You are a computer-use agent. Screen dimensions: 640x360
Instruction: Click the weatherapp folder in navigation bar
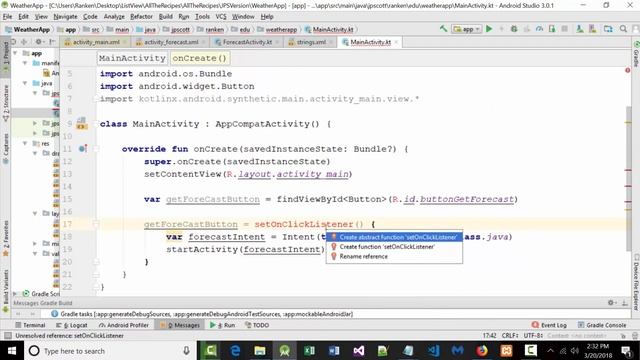coord(281,29)
